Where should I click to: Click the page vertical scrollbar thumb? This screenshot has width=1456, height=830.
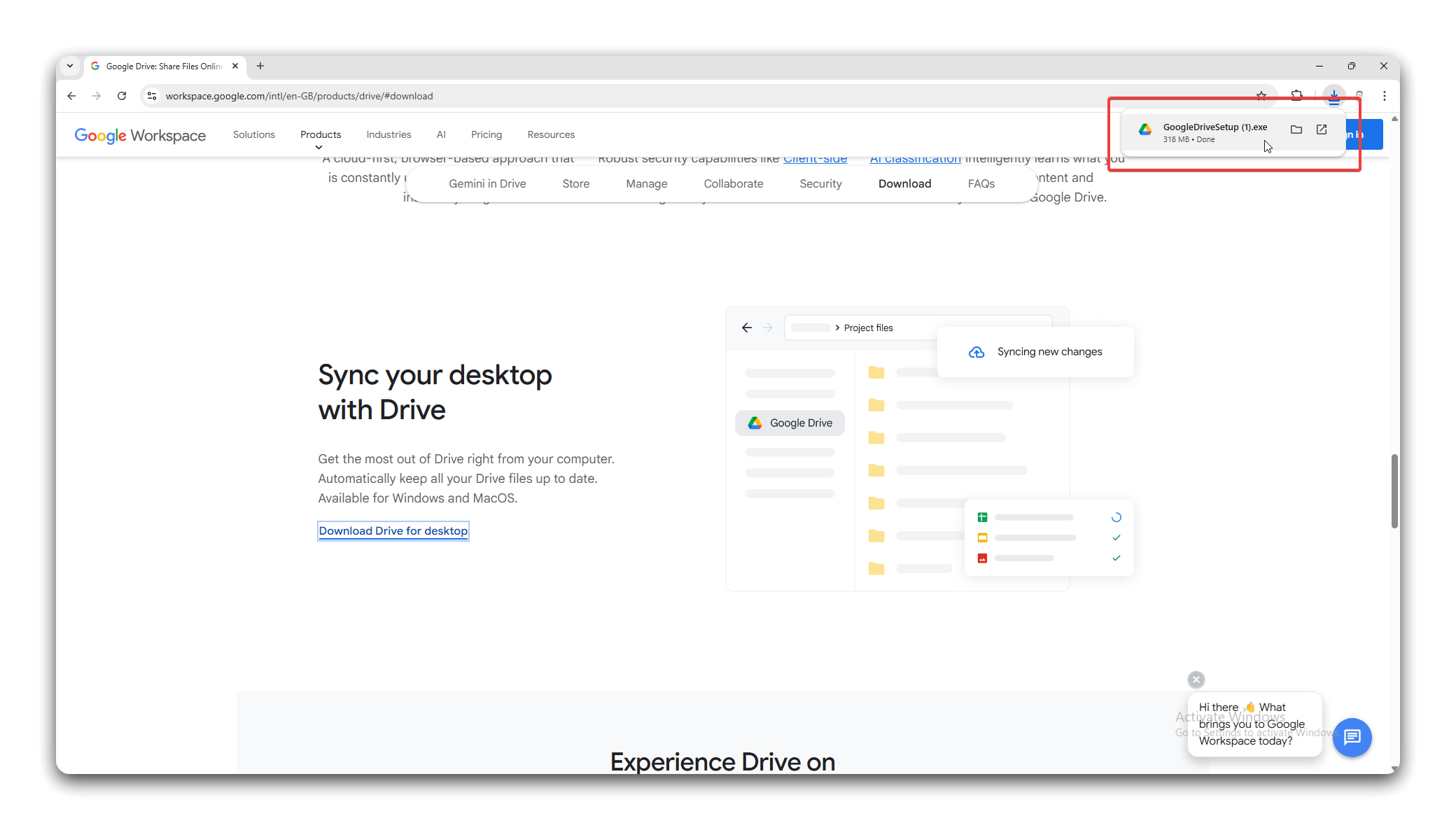tap(1394, 490)
